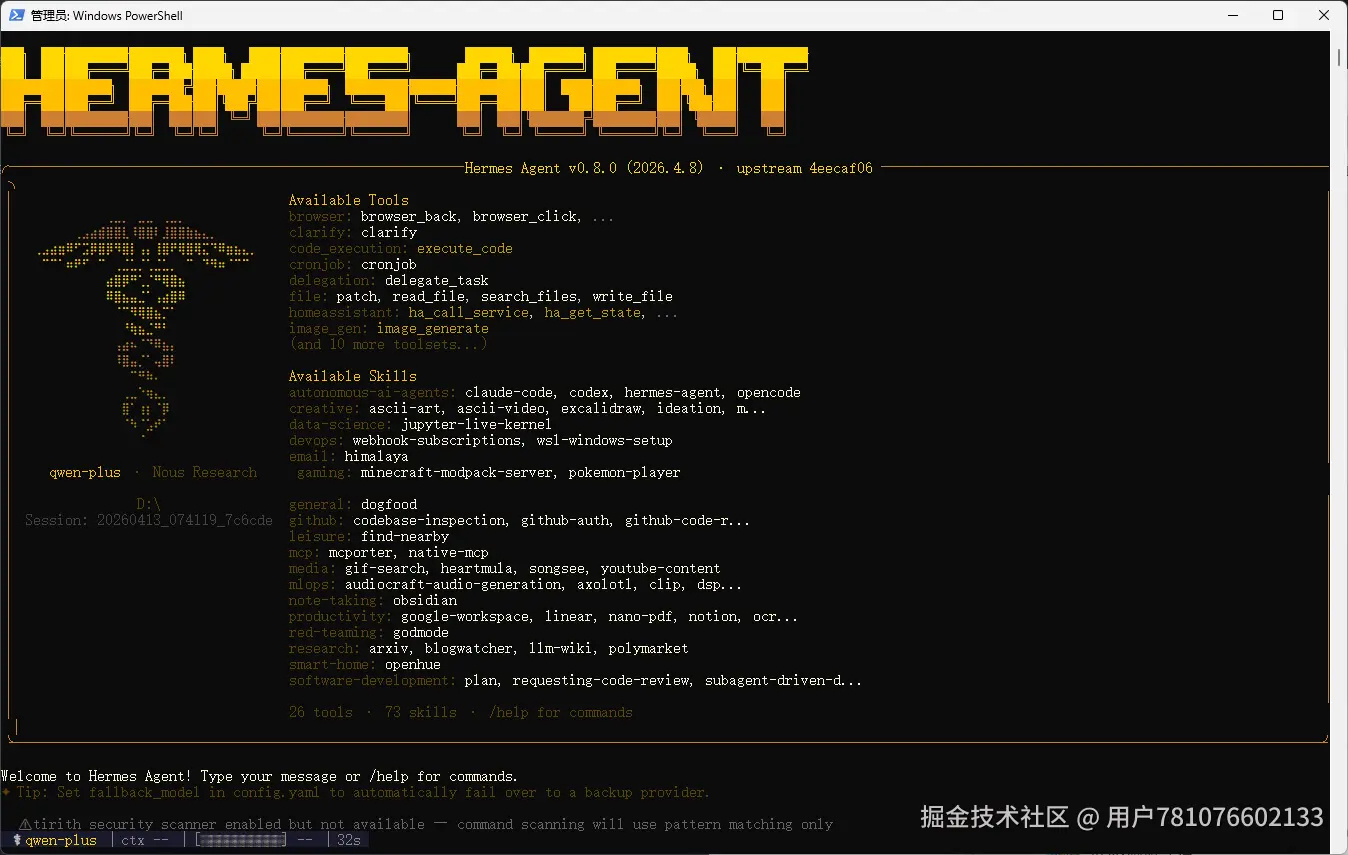
Task: Click the Nous Research label
Action: click(x=204, y=472)
